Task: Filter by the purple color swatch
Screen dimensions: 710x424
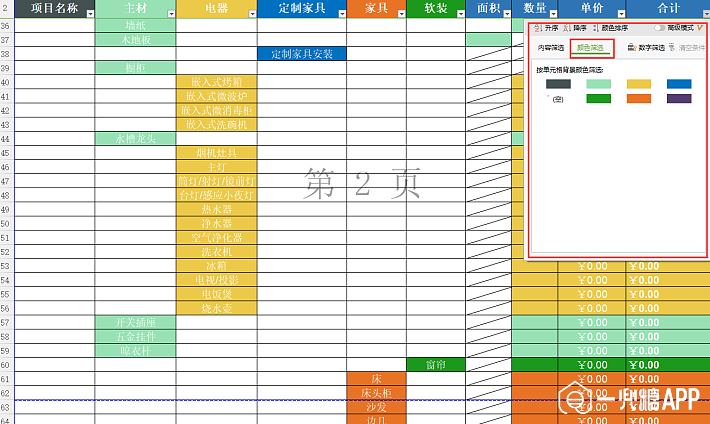Action: (x=678, y=98)
